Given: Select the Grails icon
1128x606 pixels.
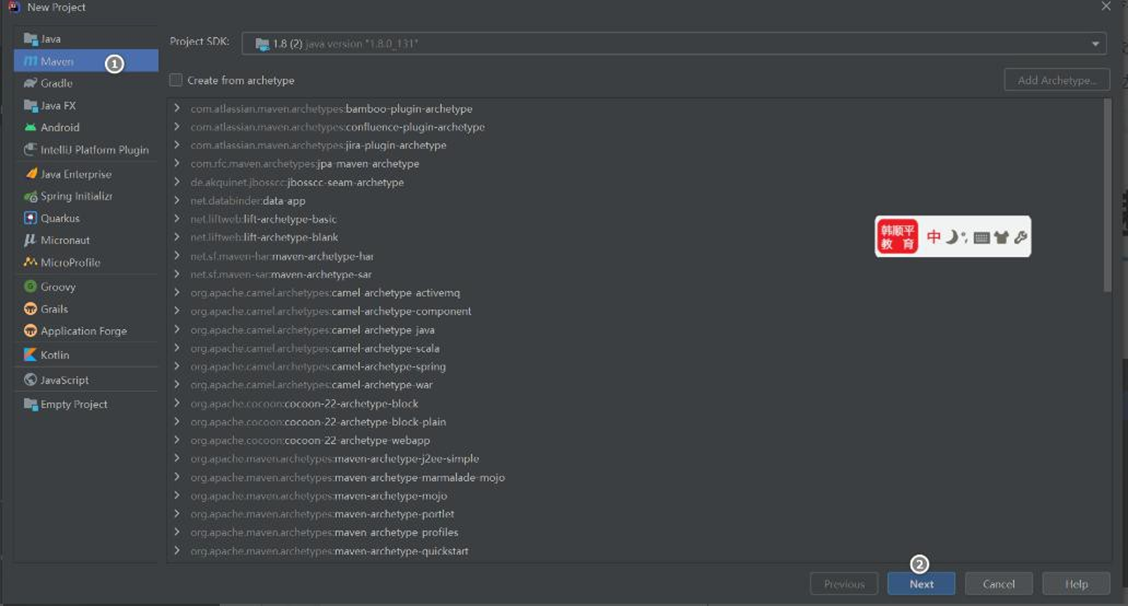Looking at the screenshot, I should point(31,309).
